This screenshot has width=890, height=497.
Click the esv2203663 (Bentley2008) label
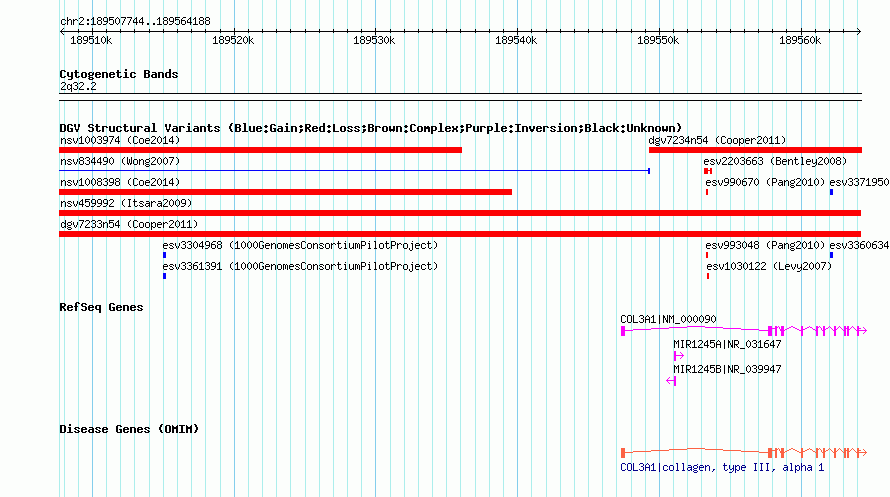point(775,161)
